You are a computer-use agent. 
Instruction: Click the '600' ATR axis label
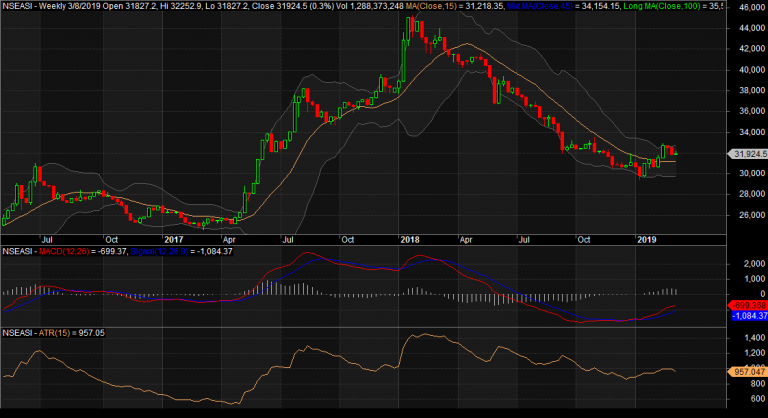[757, 399]
